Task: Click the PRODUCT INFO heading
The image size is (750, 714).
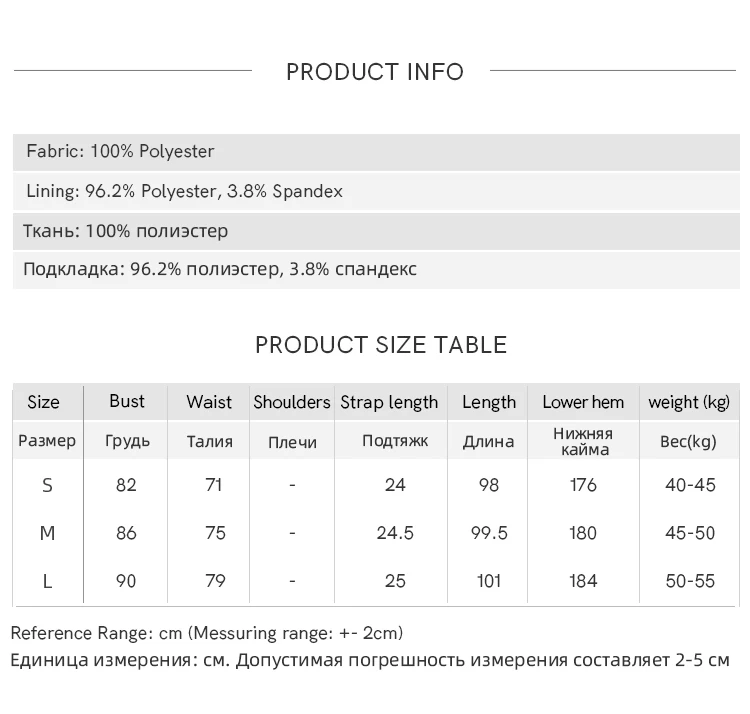Action: click(x=375, y=72)
